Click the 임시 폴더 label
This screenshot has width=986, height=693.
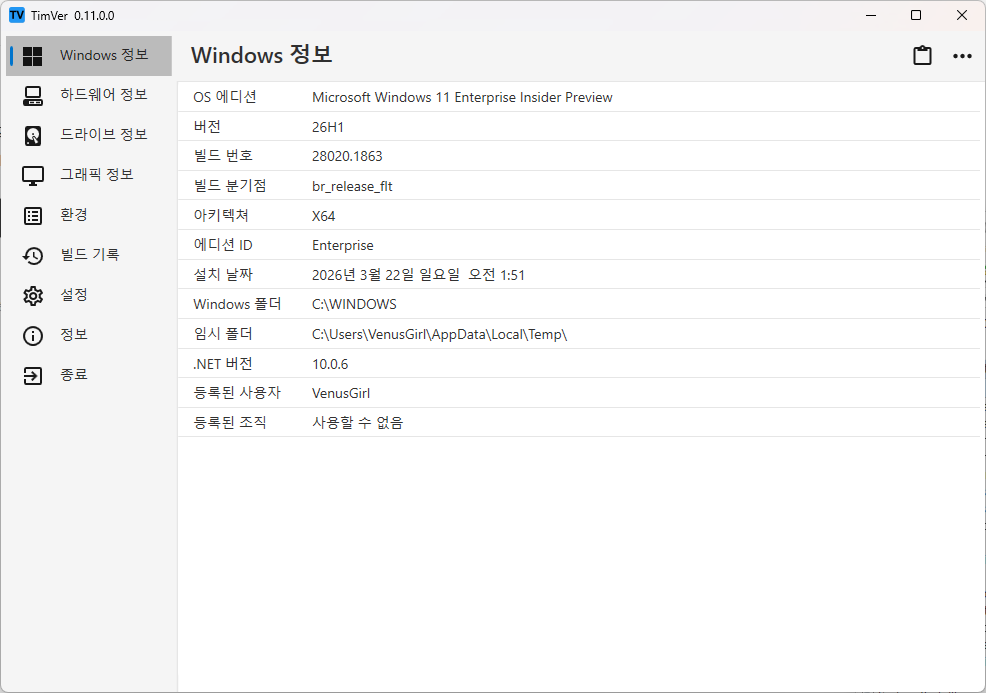[223, 333]
